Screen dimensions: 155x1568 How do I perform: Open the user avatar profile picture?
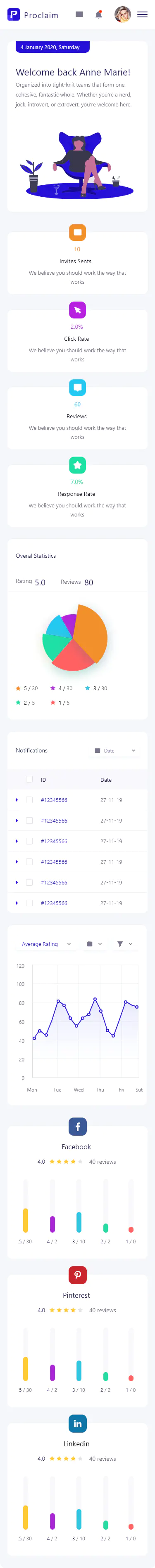[123, 14]
